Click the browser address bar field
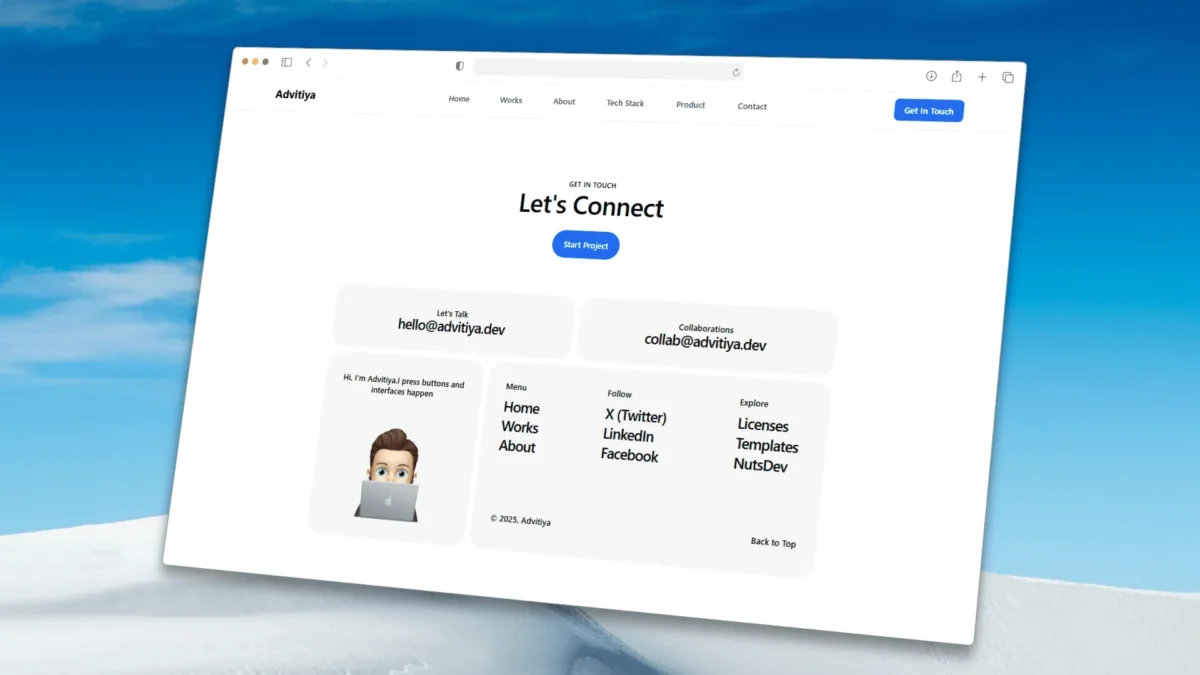The height and width of the screenshot is (675, 1200). pos(600,69)
